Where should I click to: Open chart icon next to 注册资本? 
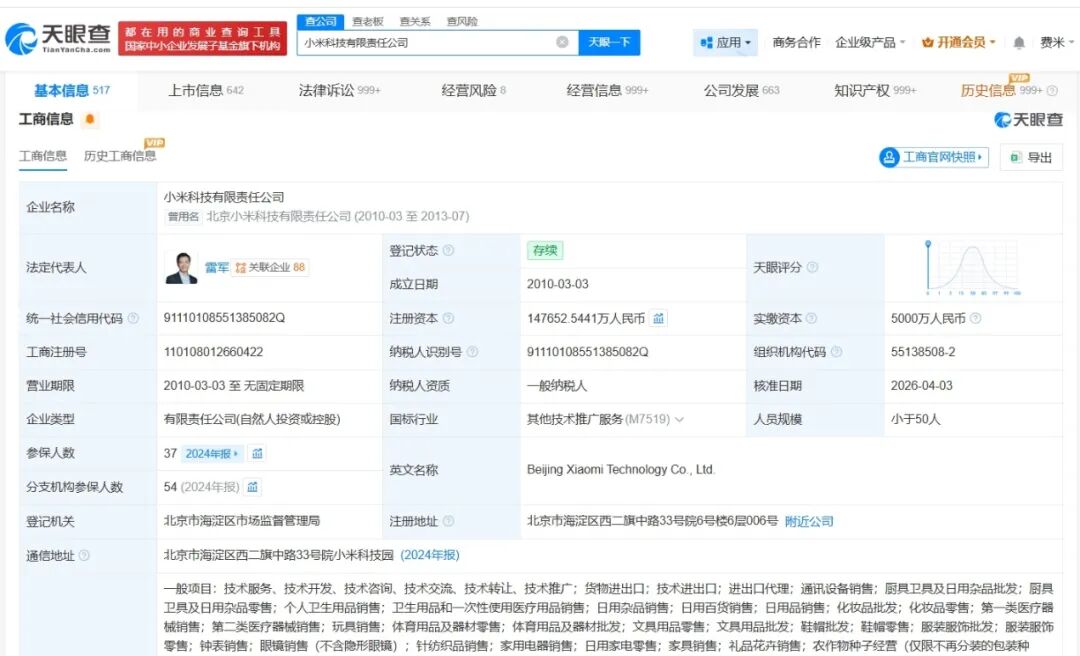point(658,318)
